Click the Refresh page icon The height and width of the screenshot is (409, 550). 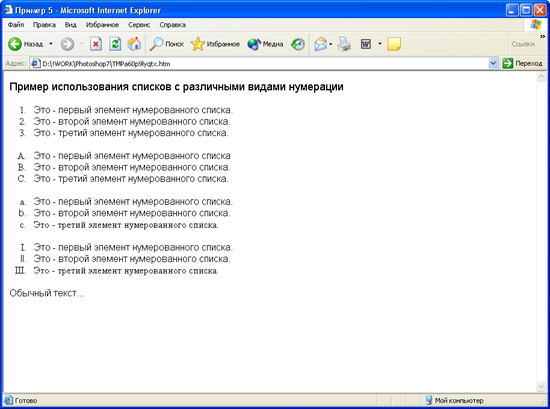click(115, 44)
